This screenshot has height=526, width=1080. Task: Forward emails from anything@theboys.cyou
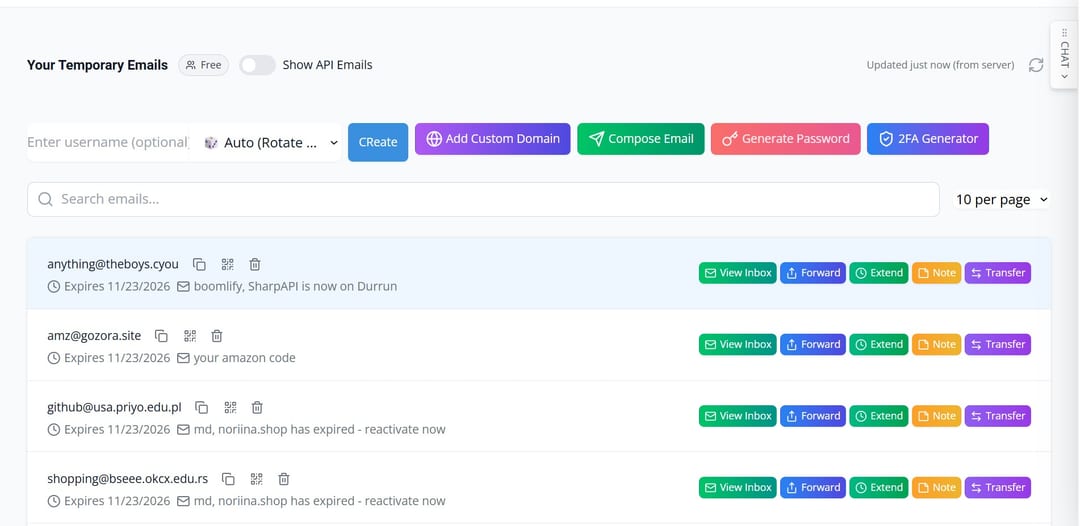point(813,273)
